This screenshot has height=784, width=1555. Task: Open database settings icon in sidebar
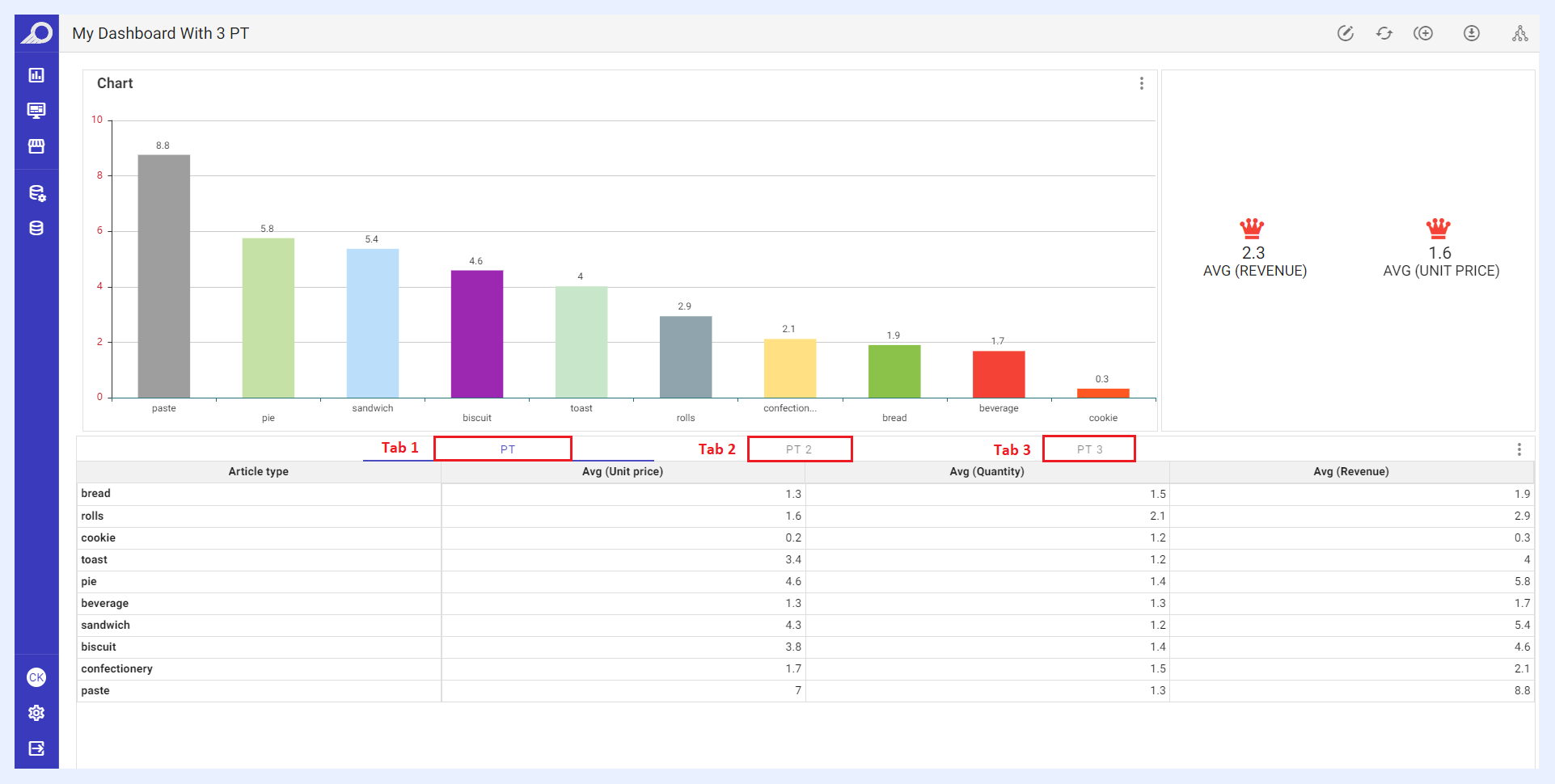(x=36, y=193)
